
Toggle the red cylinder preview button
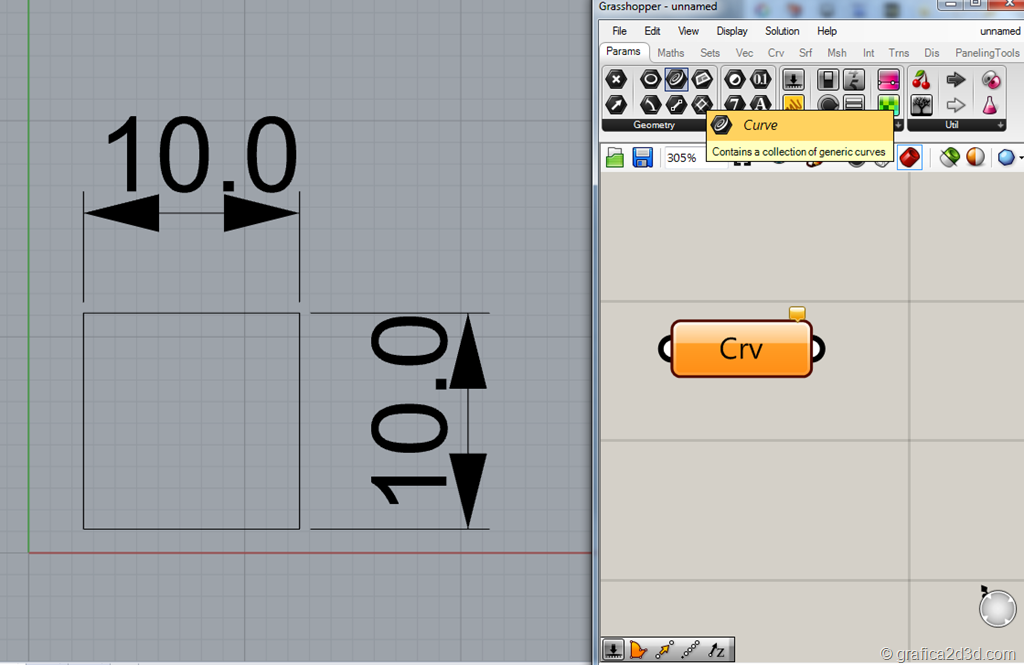[x=909, y=158]
